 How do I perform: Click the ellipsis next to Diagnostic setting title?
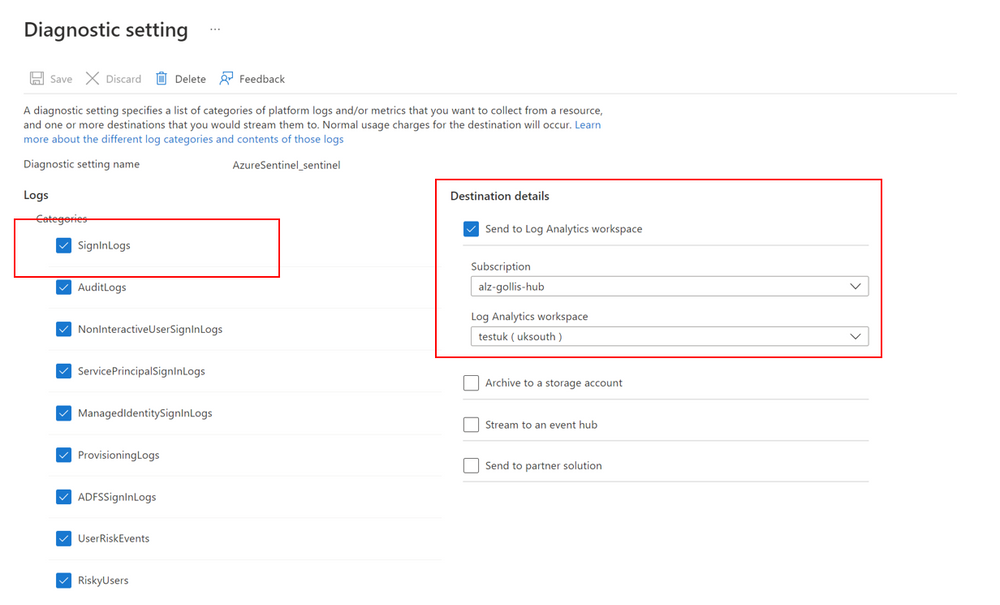point(214,30)
